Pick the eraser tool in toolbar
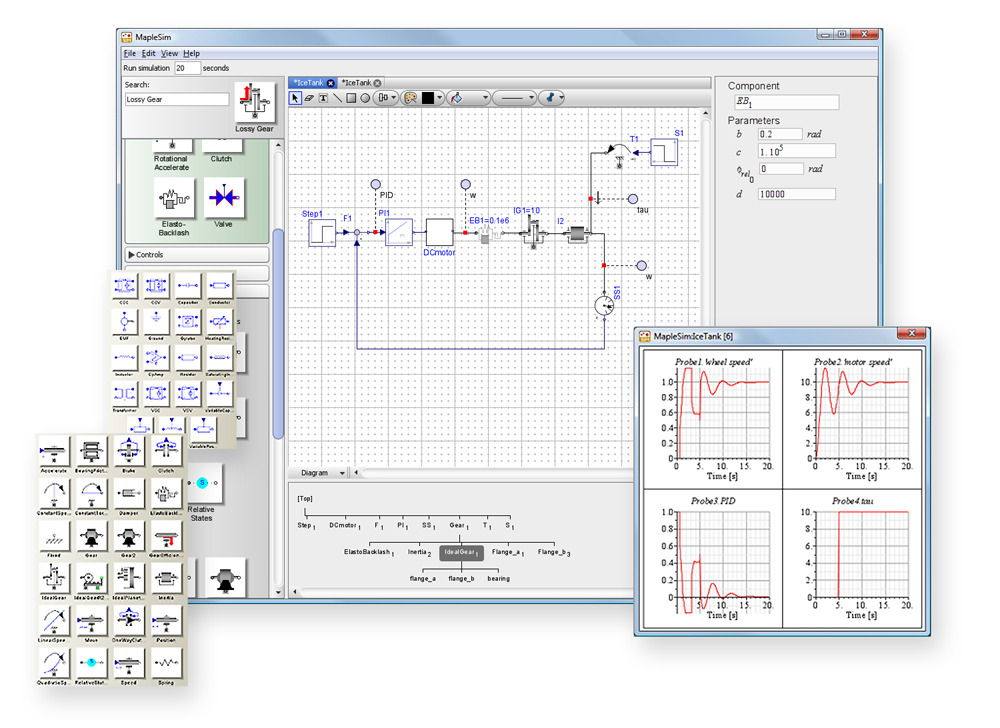The image size is (1000, 728). click(309, 98)
